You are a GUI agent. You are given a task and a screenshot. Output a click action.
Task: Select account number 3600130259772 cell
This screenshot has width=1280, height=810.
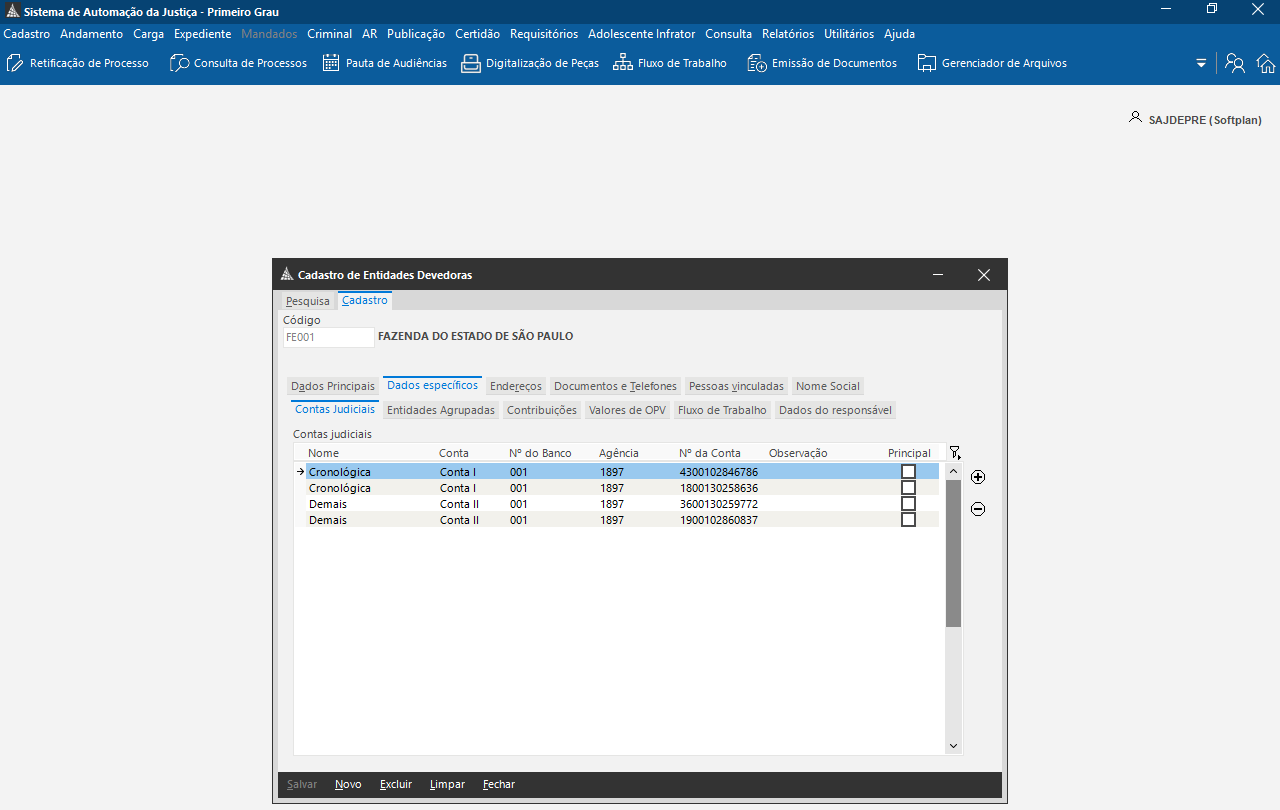719,504
